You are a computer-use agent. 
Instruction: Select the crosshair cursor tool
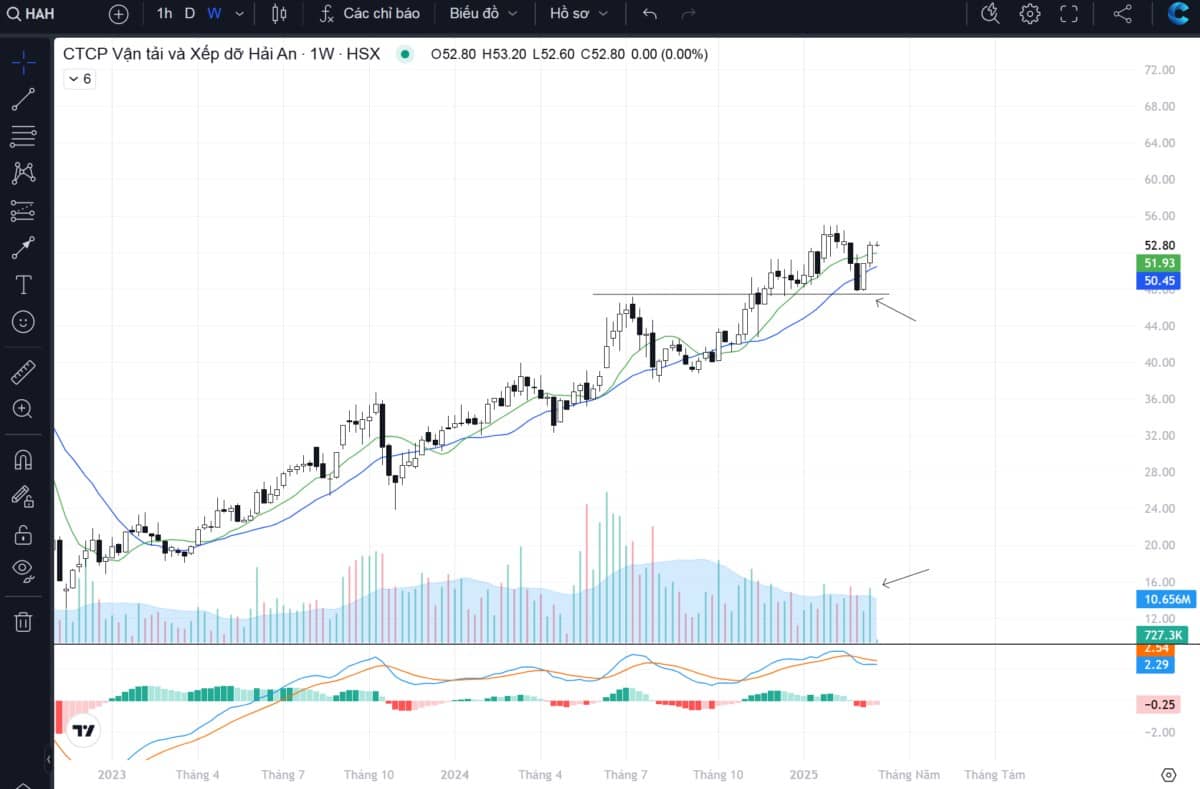pyautogui.click(x=23, y=62)
